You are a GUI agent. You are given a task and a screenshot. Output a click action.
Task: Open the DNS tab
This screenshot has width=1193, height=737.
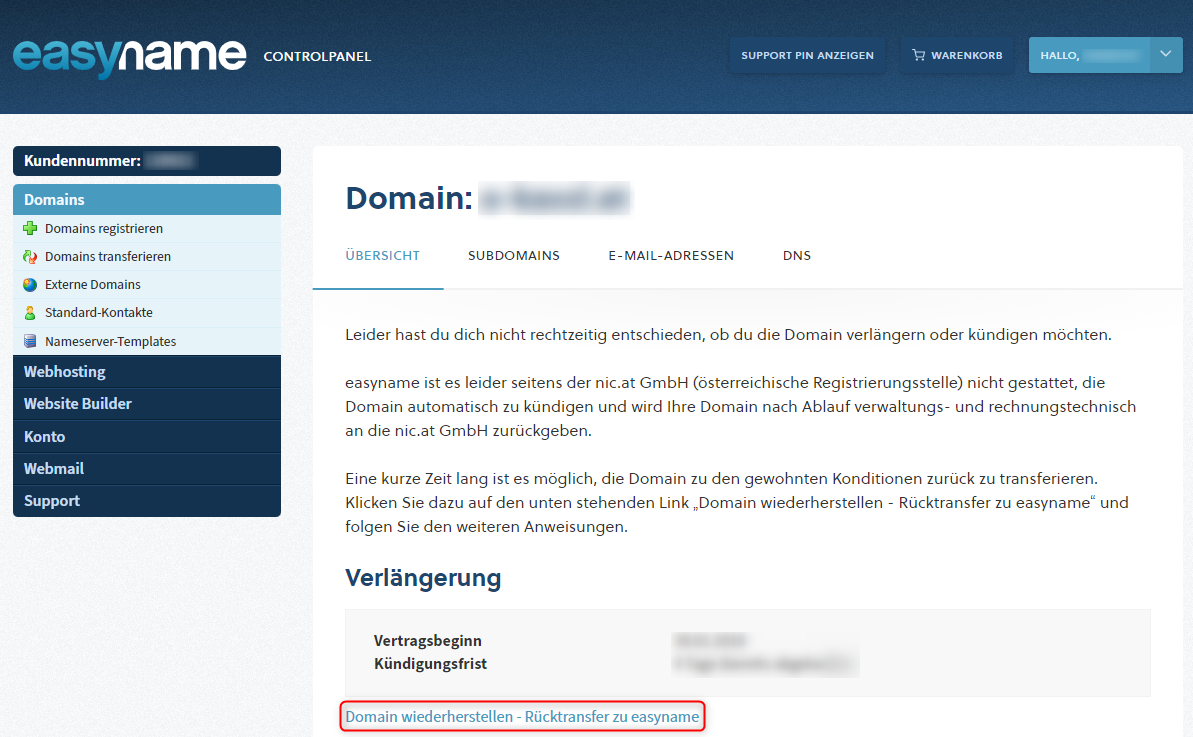pos(797,256)
